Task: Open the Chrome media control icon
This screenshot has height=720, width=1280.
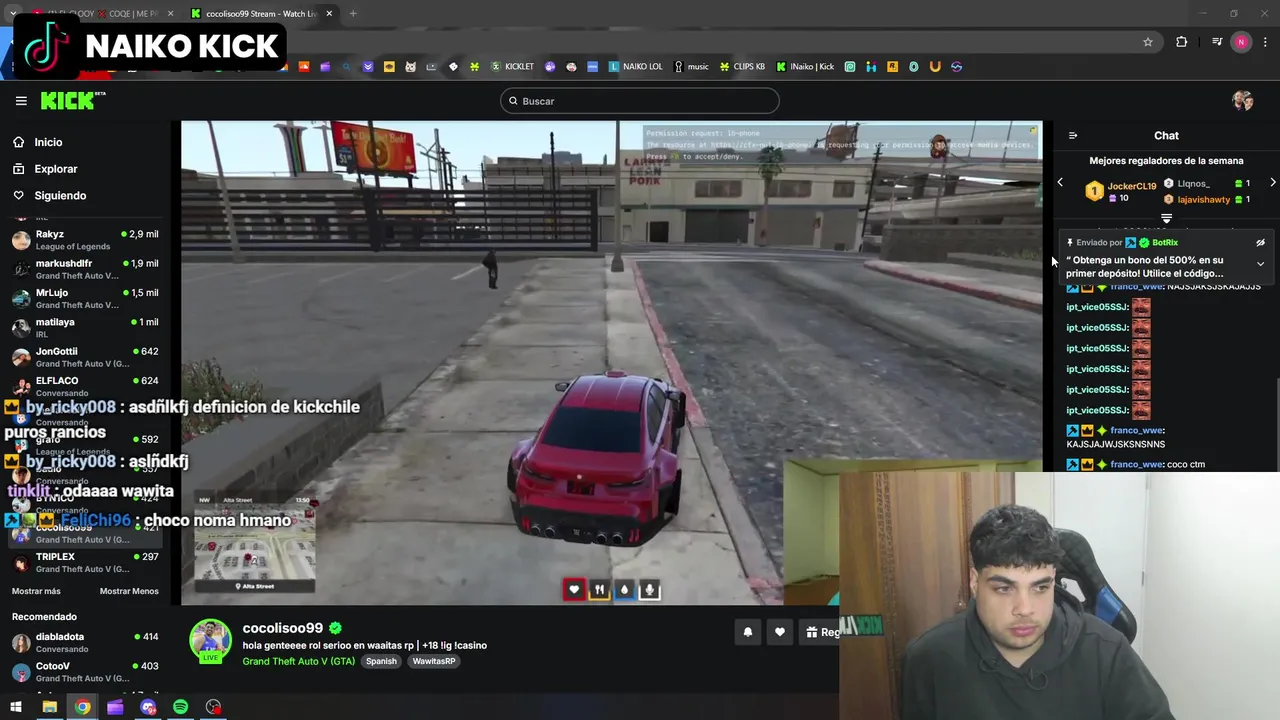Action: (x=1216, y=42)
